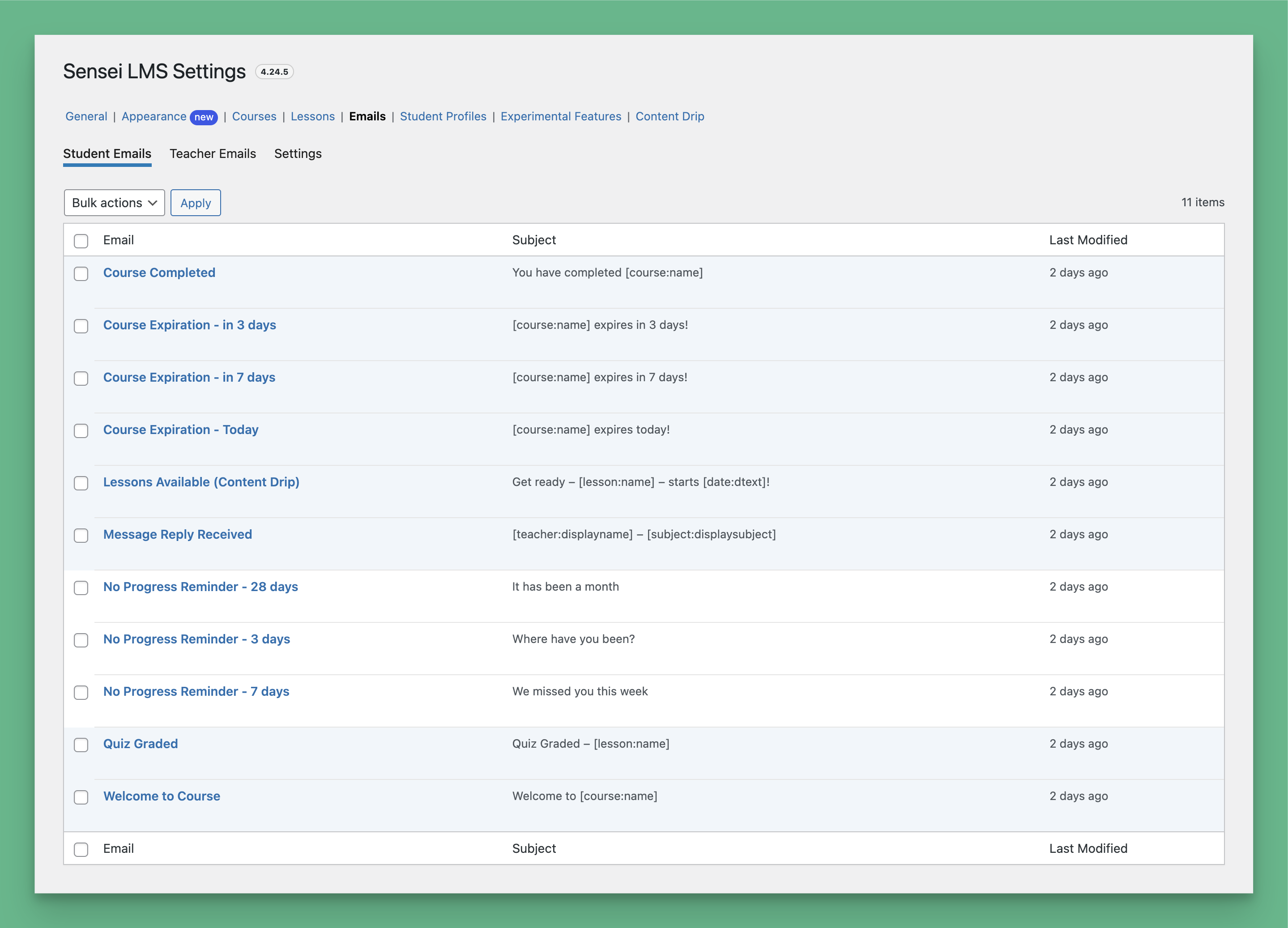Click the Apply button

(196, 202)
